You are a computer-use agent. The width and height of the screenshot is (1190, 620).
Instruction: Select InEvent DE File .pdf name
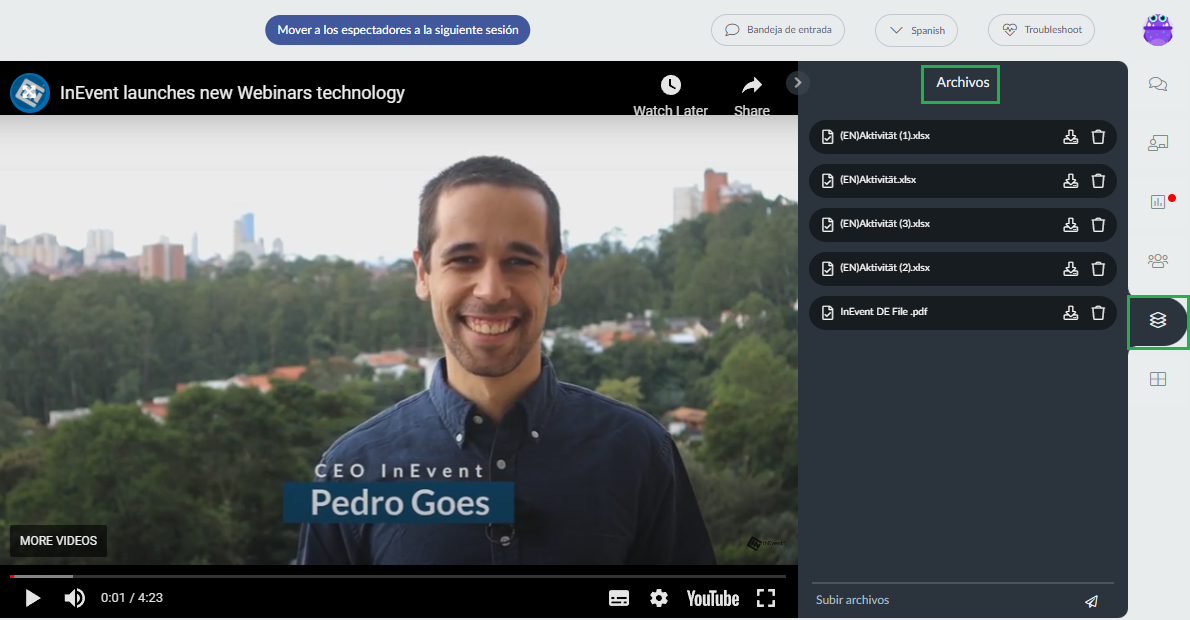[883, 312]
